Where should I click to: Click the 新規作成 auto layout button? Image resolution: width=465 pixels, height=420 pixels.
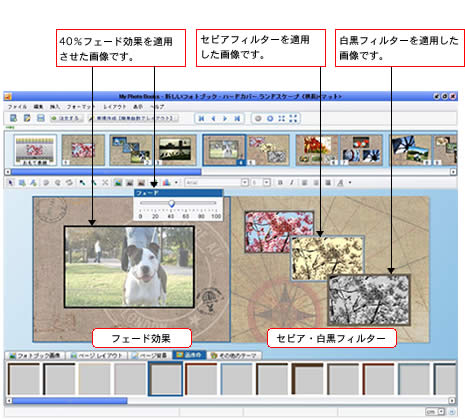133,118
